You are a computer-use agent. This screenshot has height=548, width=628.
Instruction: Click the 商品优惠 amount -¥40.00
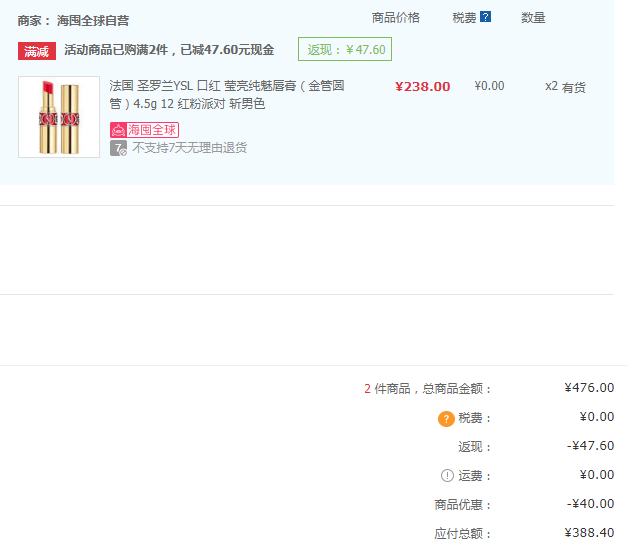pos(590,504)
